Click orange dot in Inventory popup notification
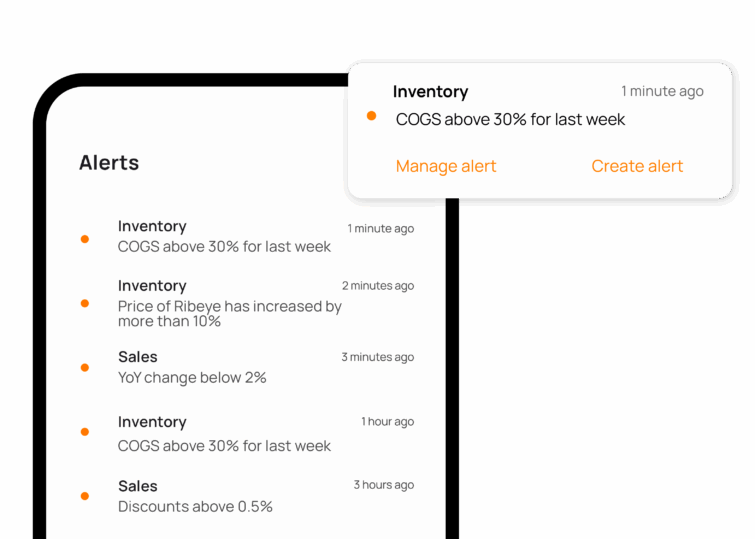 (372, 116)
